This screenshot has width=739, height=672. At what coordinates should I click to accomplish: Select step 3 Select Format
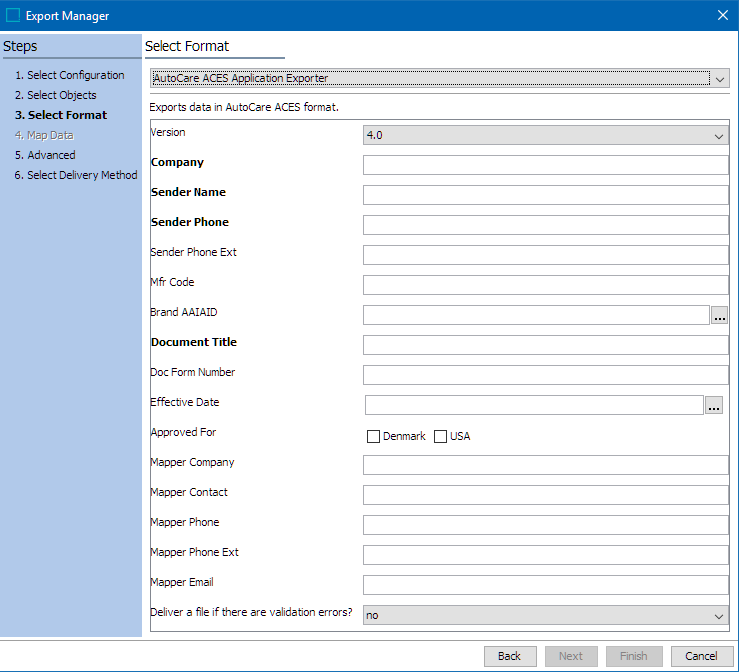(x=61, y=115)
